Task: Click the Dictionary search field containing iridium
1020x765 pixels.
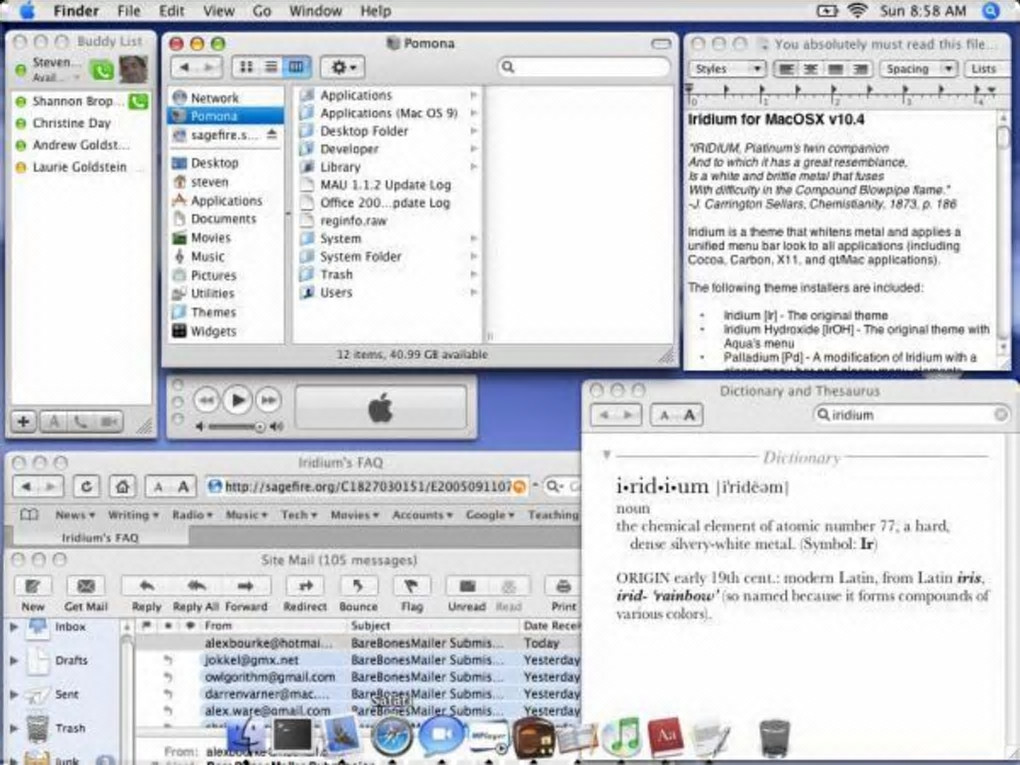Action: 911,414
